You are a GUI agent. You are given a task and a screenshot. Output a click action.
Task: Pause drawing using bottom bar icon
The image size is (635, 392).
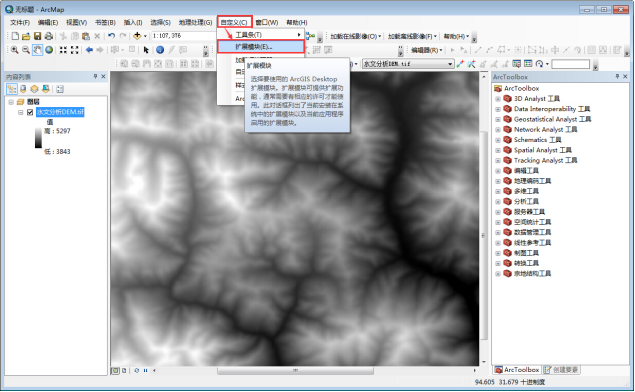[145, 371]
